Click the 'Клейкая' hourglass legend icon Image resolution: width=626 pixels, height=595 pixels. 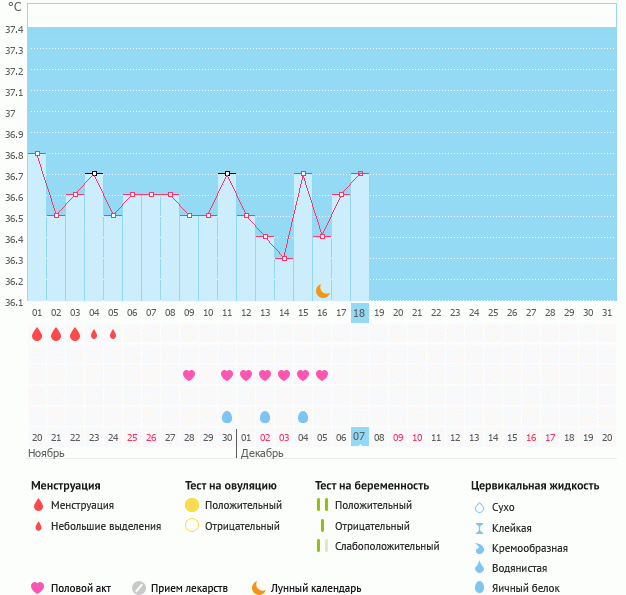pyautogui.click(x=480, y=528)
